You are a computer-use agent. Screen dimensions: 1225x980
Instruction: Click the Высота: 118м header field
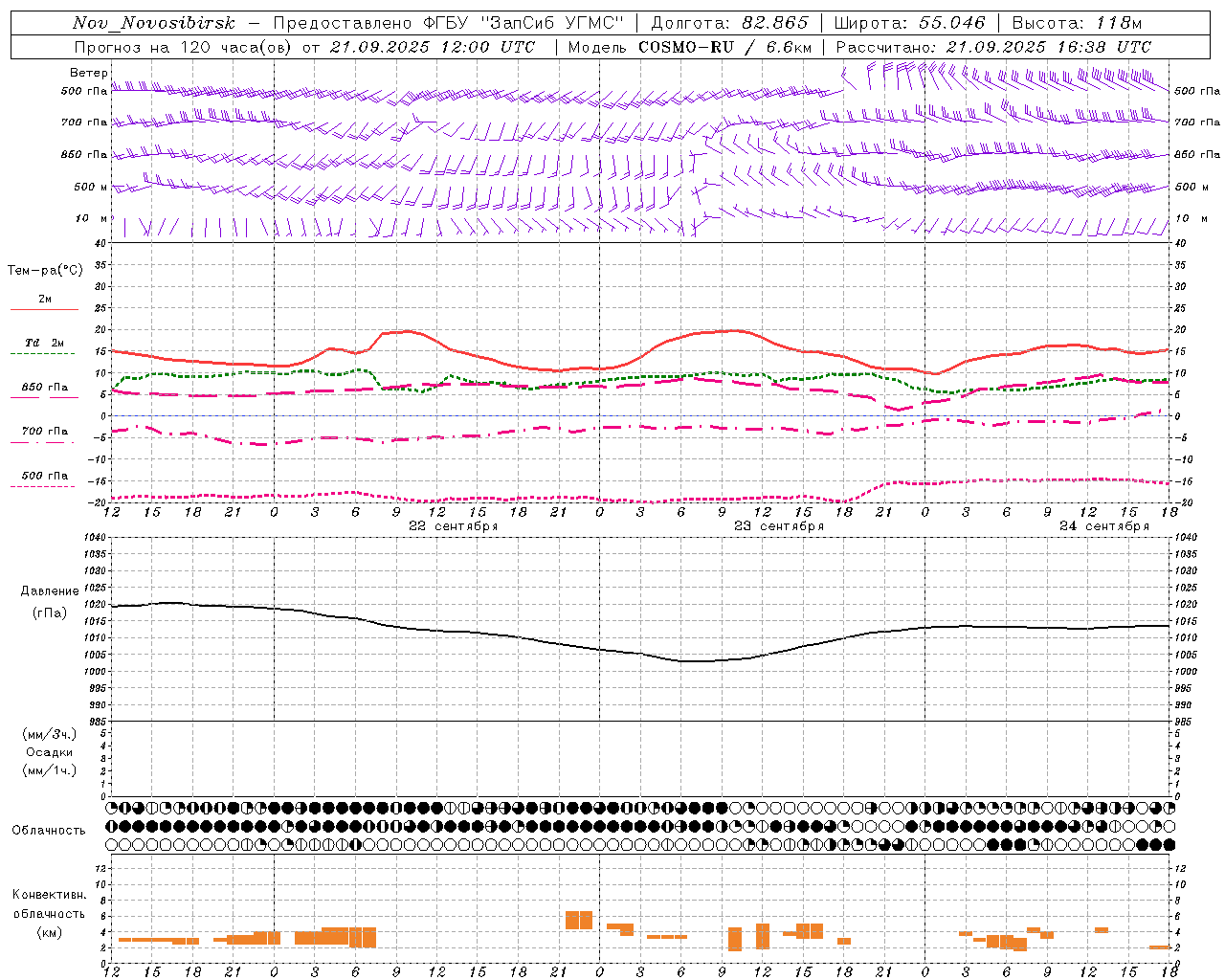(1077, 23)
